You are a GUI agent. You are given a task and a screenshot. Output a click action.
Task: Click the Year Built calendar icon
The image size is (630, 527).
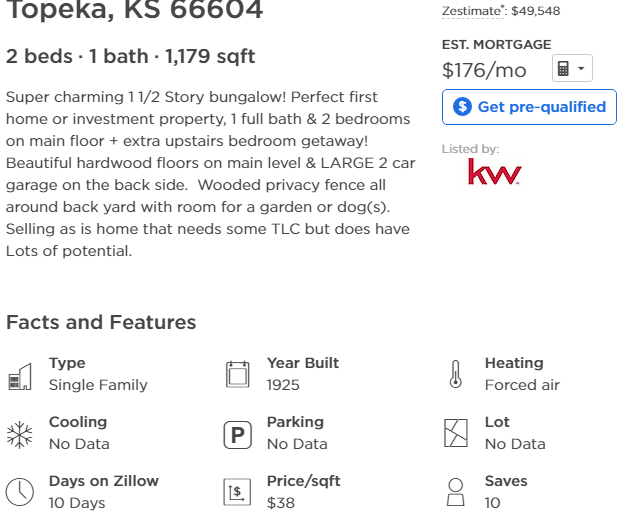pyautogui.click(x=237, y=374)
